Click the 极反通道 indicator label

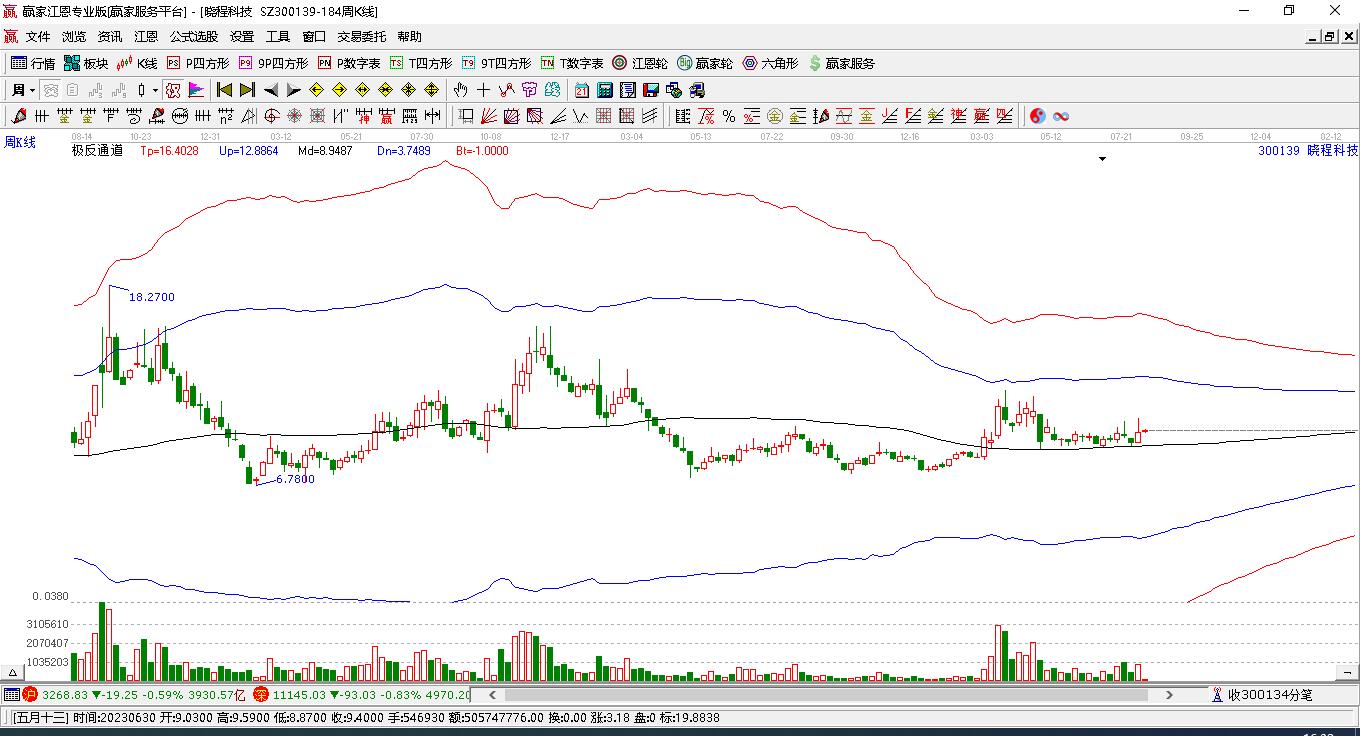coord(97,151)
